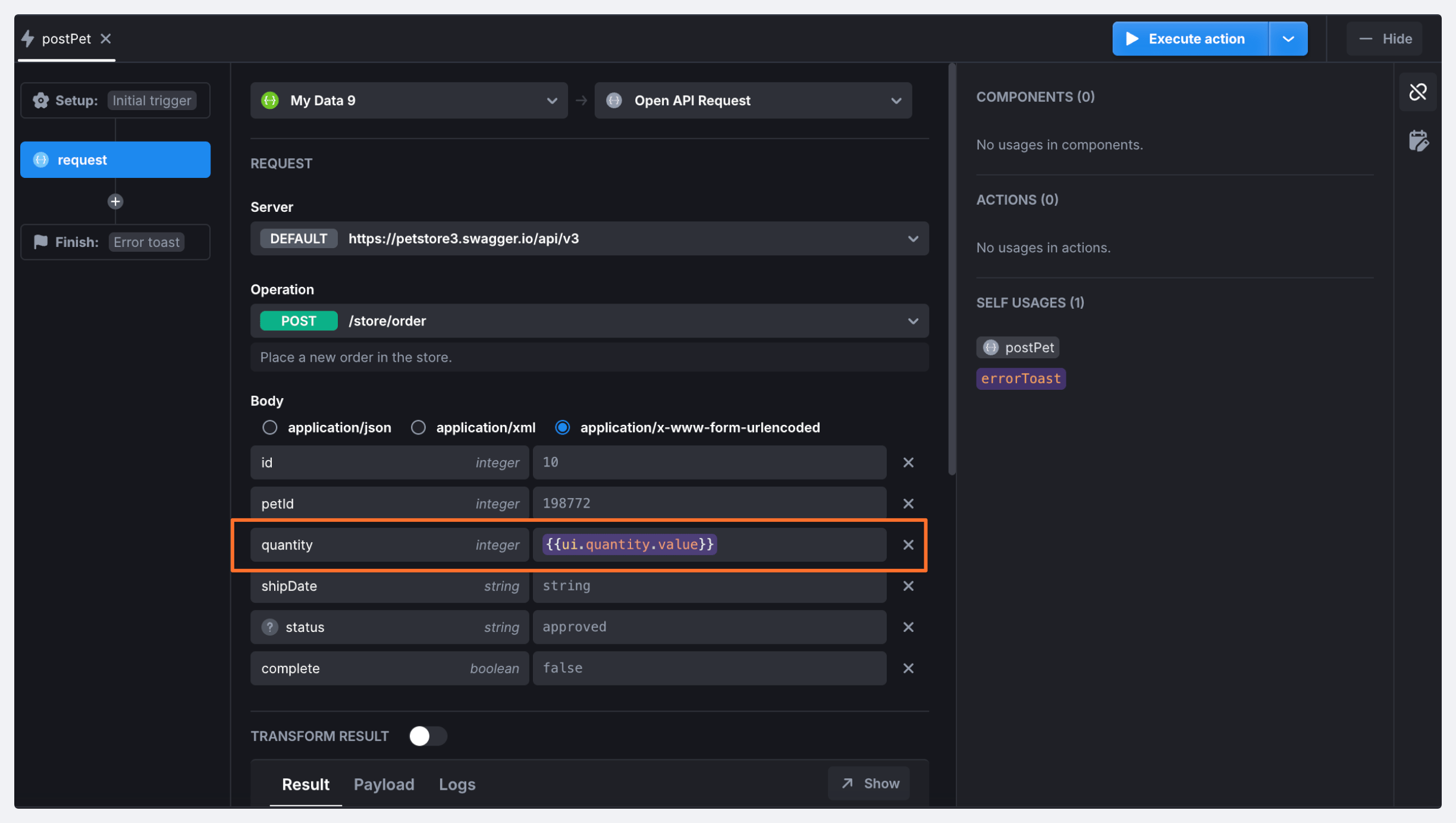Remove the petId body parameter
Image resolution: width=1456 pixels, height=823 pixels.
908,503
